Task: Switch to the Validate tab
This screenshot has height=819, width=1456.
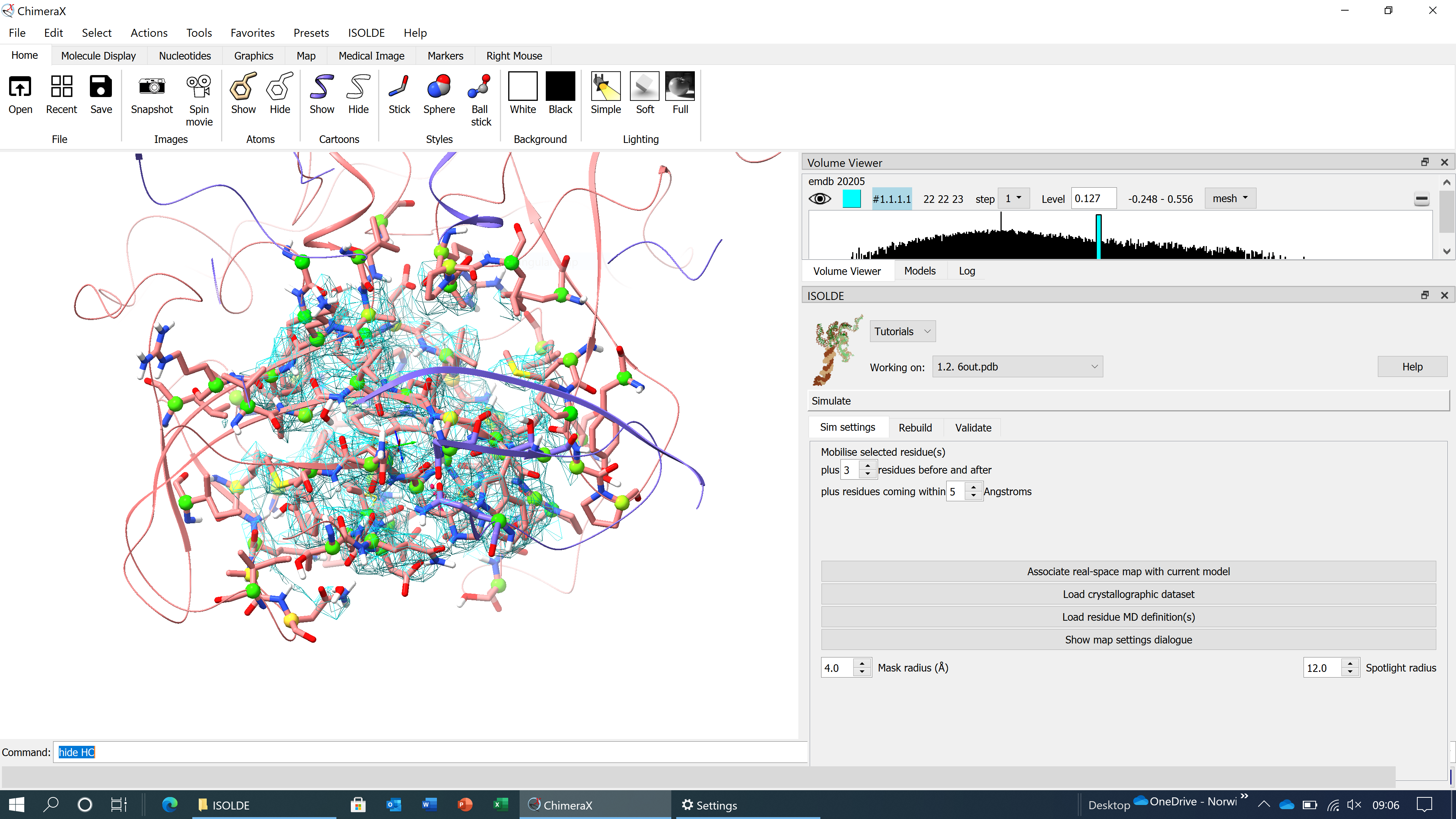Action: (x=973, y=428)
